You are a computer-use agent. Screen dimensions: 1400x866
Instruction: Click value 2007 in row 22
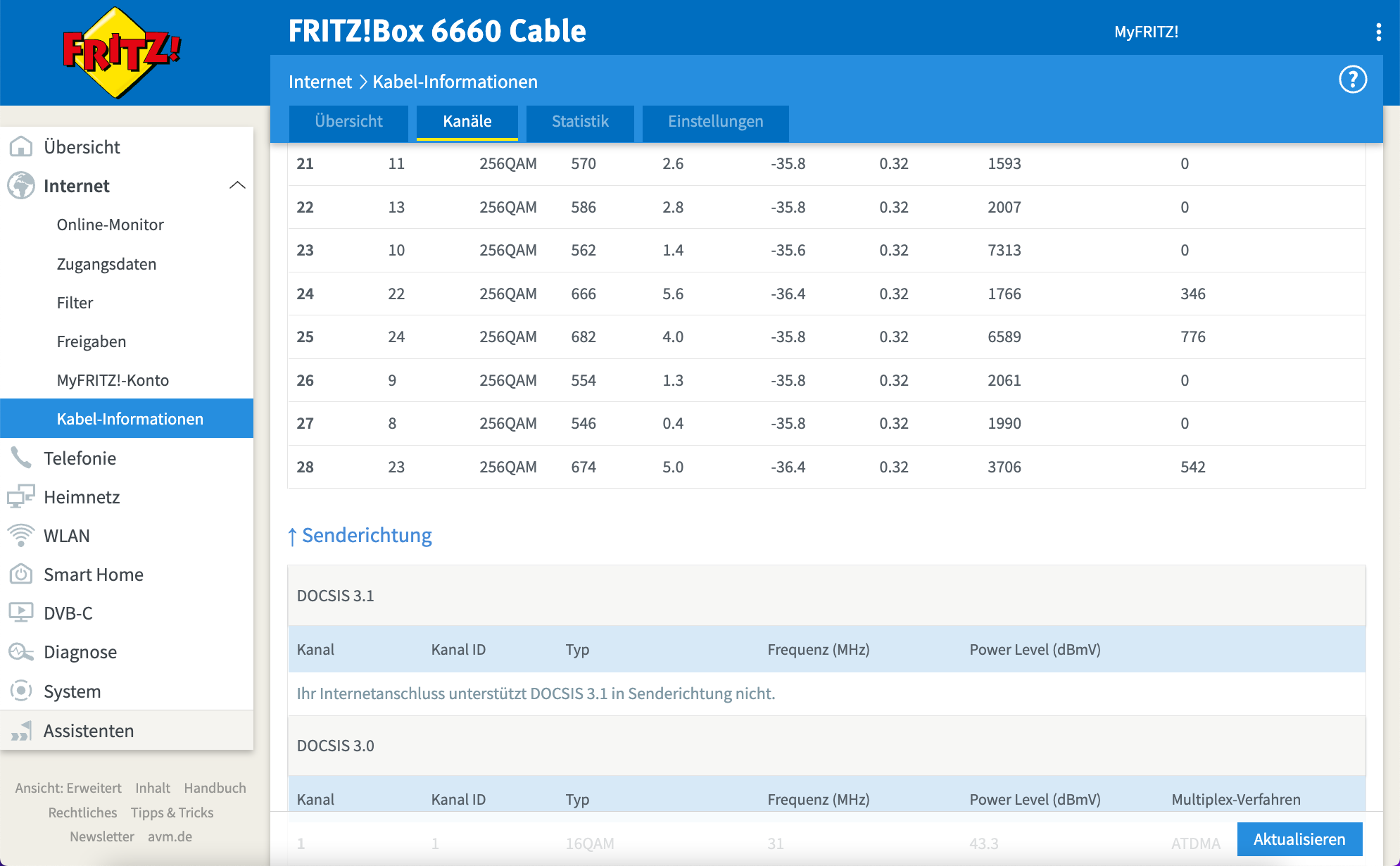[1004, 207]
